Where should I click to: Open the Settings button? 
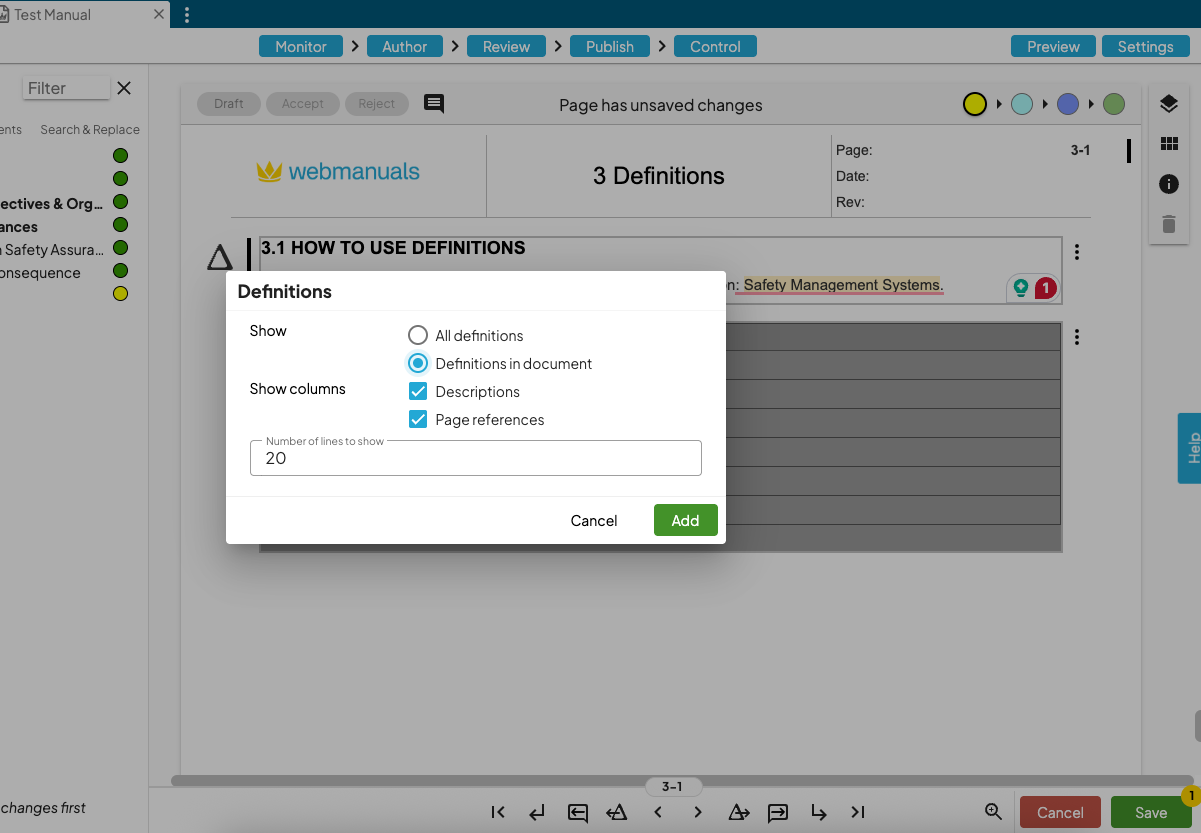(1146, 46)
